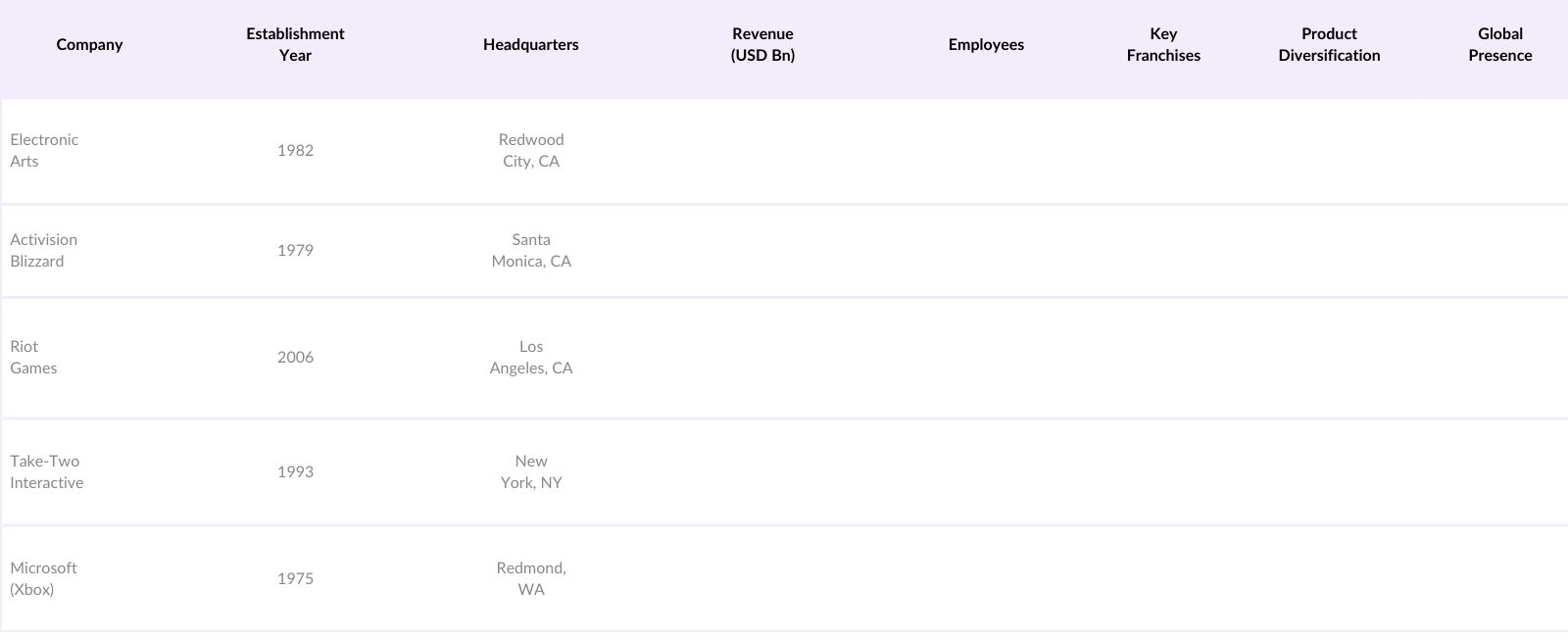
Task: Select the Establishment Year column header
Action: (x=295, y=45)
